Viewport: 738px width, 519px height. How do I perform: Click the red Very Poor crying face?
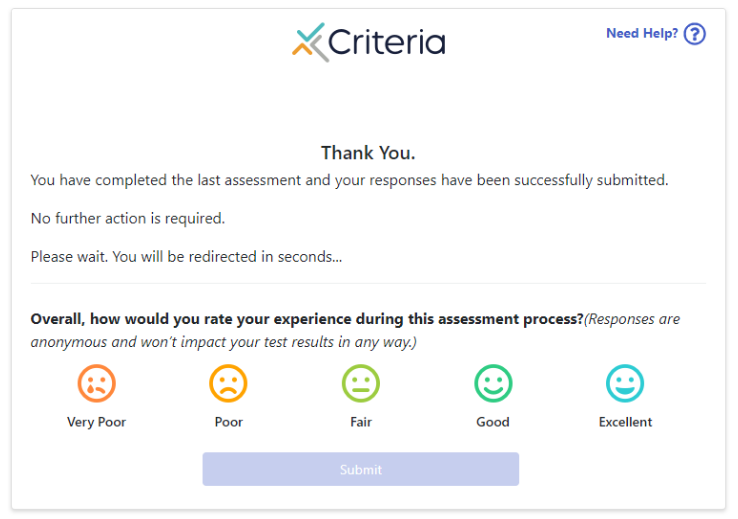[x=97, y=383]
